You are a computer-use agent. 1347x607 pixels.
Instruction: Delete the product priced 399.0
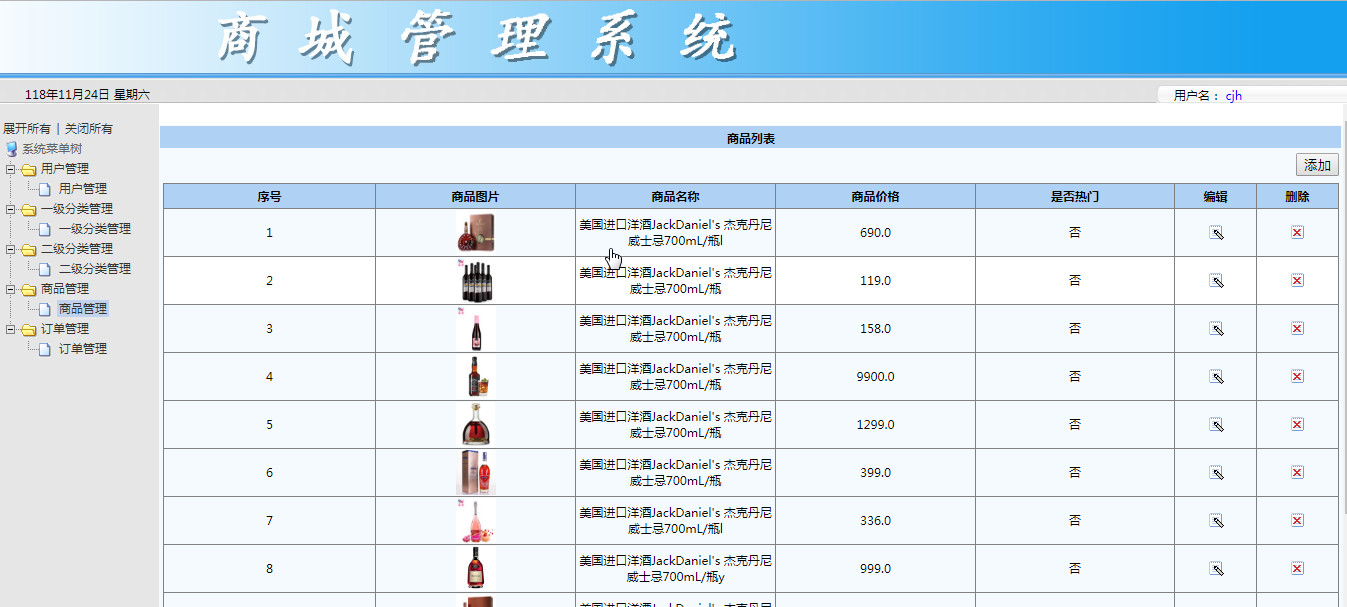click(1297, 473)
